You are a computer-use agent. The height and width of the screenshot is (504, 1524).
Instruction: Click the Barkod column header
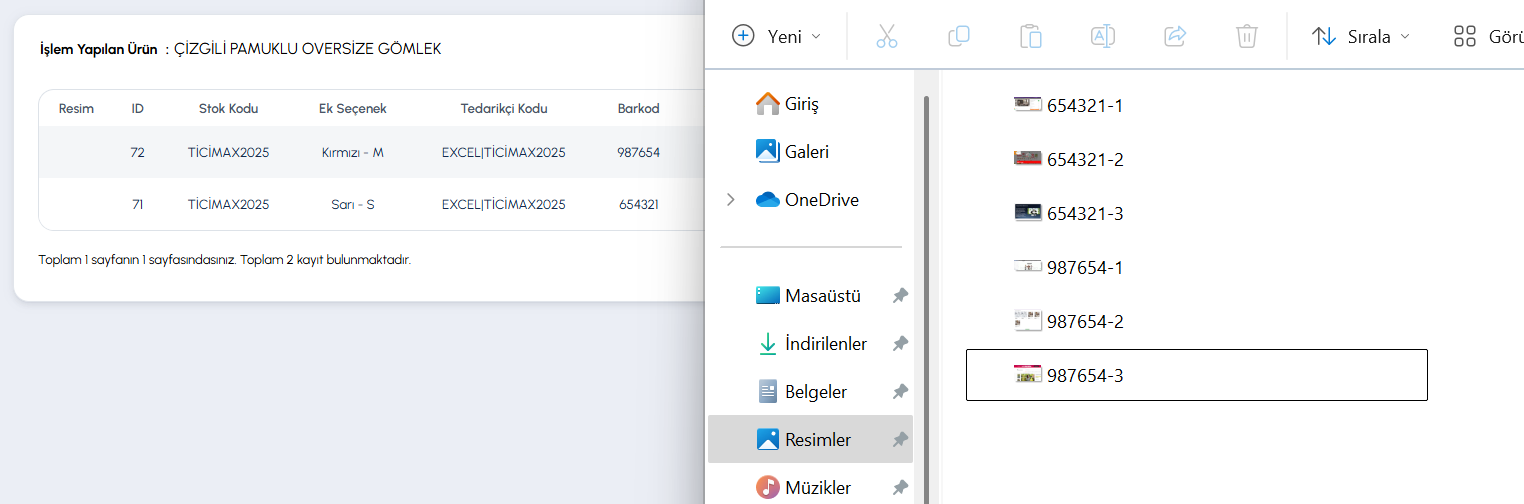[x=639, y=108]
